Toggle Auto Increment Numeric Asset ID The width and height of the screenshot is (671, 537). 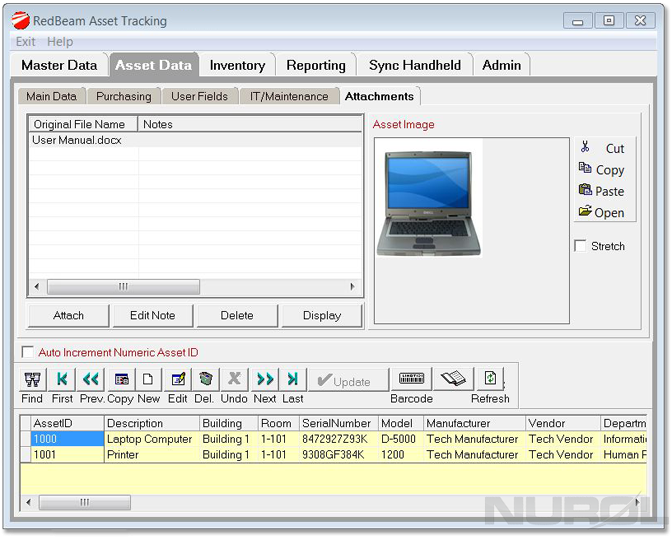[28, 352]
